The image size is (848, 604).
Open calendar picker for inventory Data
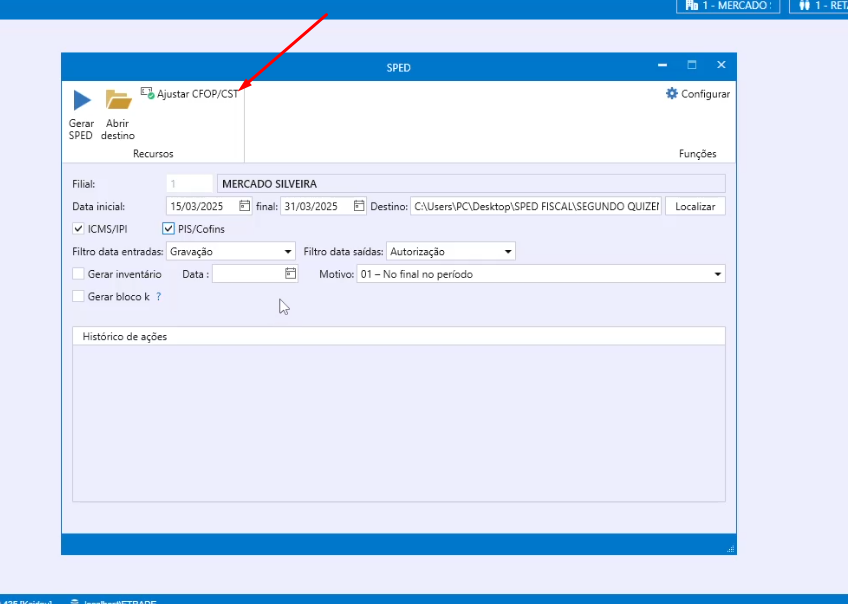click(290, 273)
